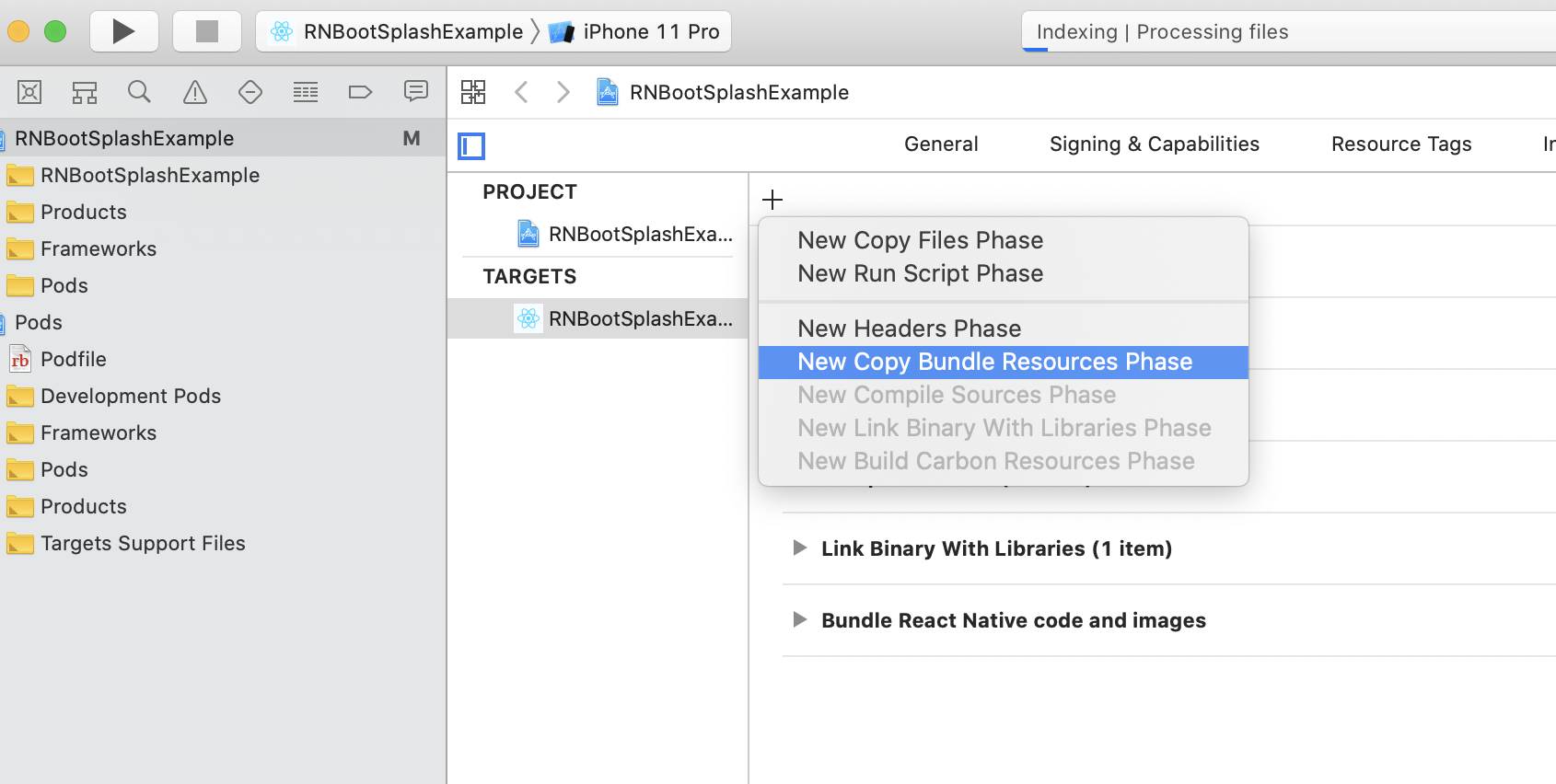Click the RNBootSplashExample app icon in jump bar
1556x784 pixels.
[x=607, y=92]
